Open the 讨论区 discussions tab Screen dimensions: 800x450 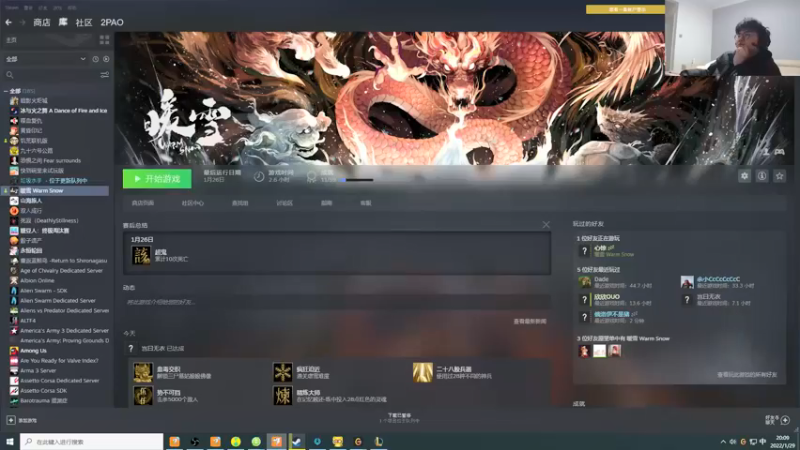[285, 203]
